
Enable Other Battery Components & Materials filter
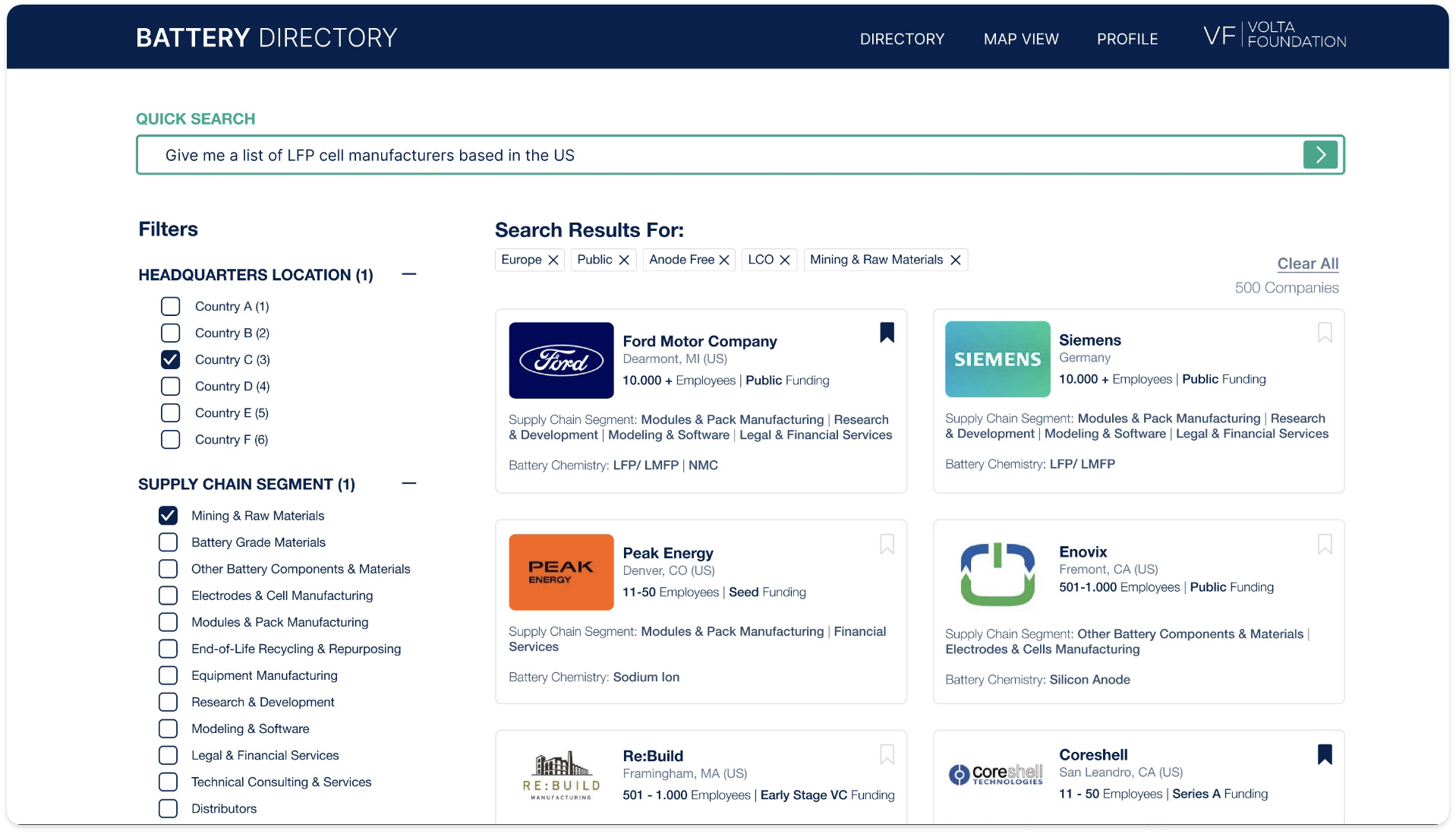pos(168,569)
